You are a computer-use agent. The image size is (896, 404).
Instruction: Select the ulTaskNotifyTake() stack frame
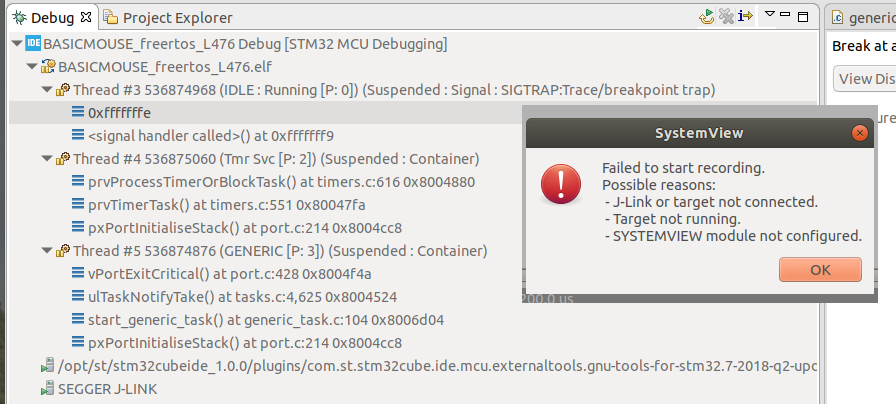[234, 297]
